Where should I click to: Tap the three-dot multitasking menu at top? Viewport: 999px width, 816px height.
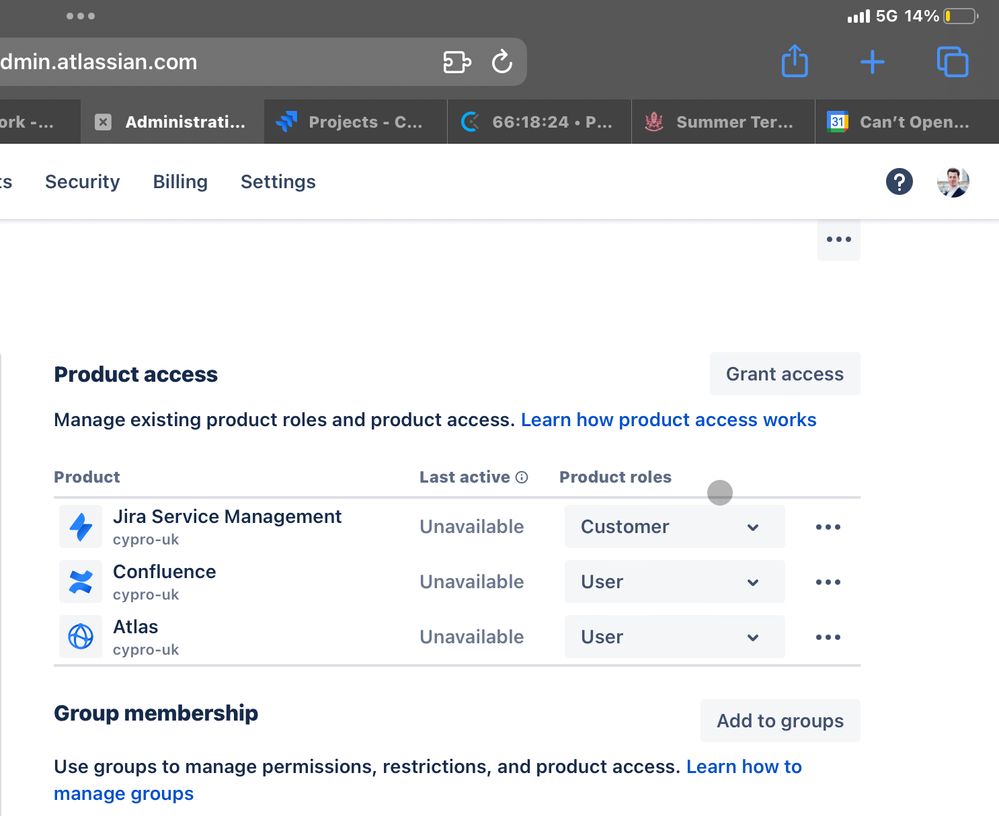[x=80, y=16]
